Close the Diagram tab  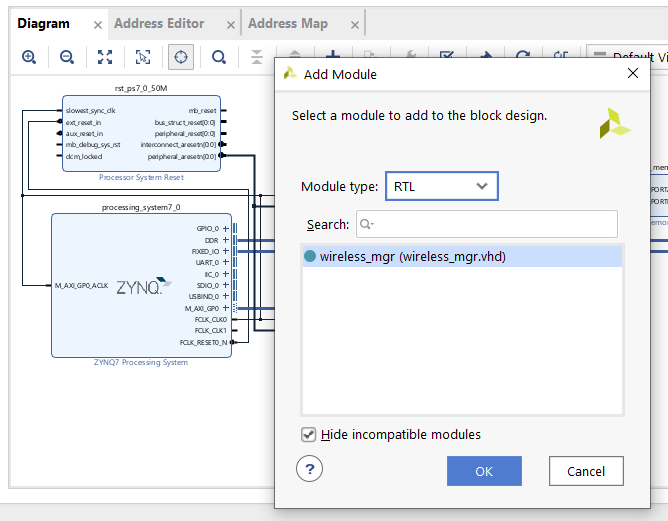(x=98, y=25)
